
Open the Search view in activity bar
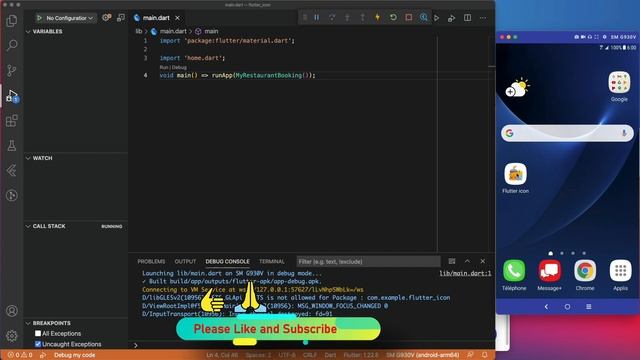[12, 45]
